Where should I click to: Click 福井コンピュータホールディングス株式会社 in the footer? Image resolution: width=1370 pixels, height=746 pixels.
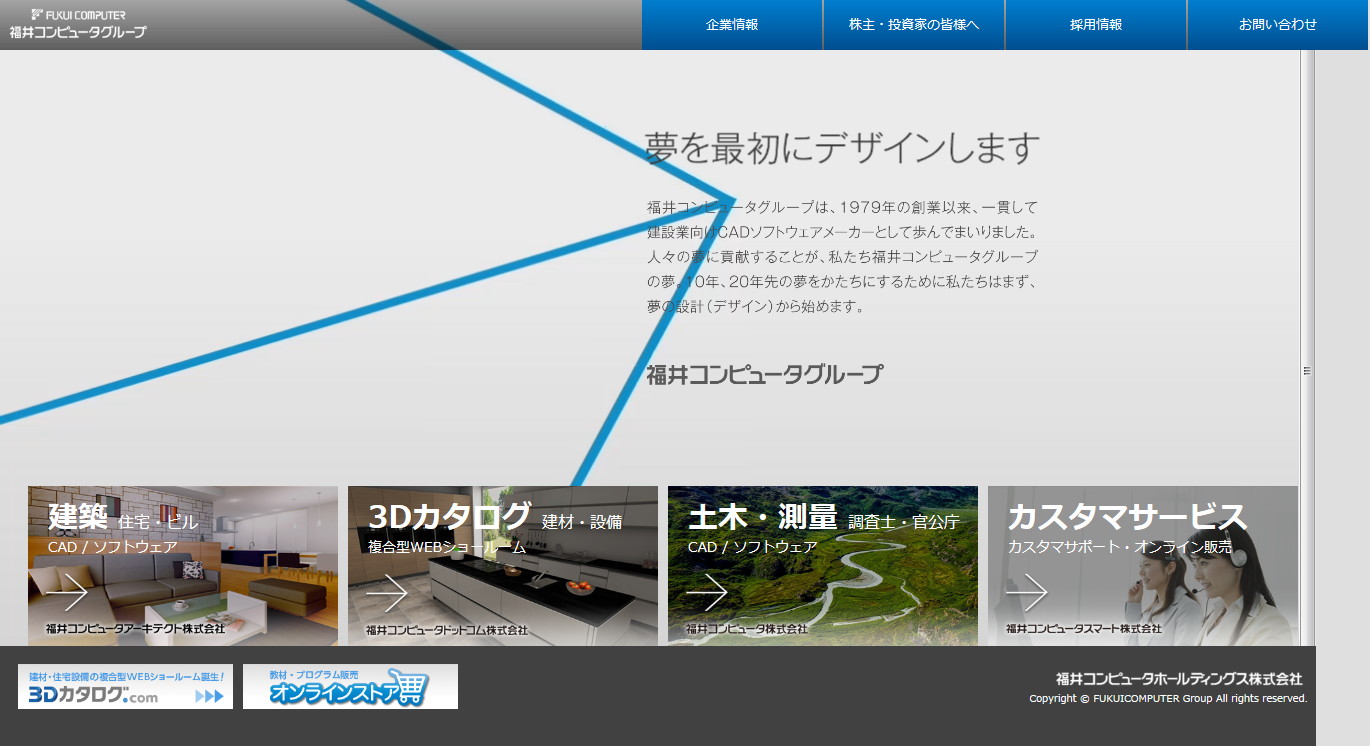click(x=1179, y=679)
